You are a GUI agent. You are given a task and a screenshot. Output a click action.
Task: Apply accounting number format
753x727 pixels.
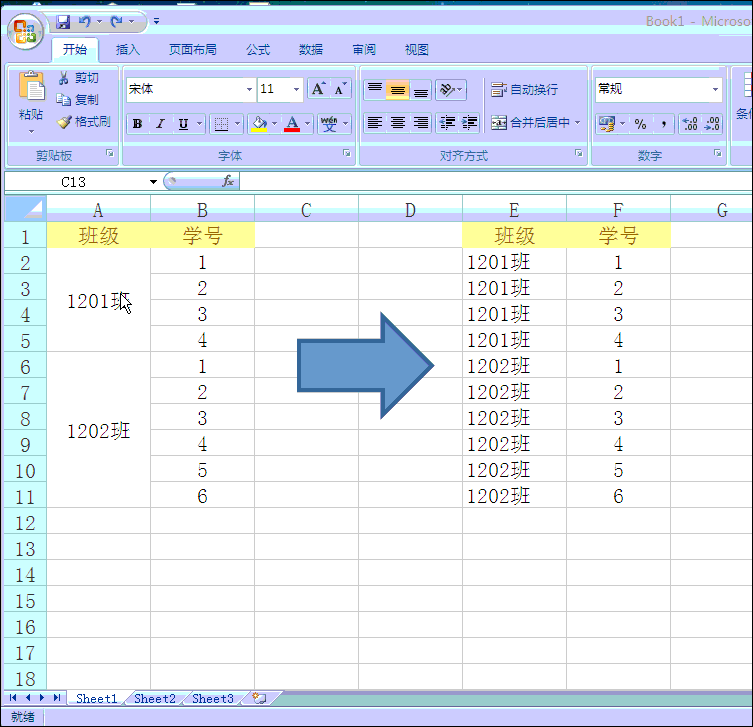tap(607, 124)
